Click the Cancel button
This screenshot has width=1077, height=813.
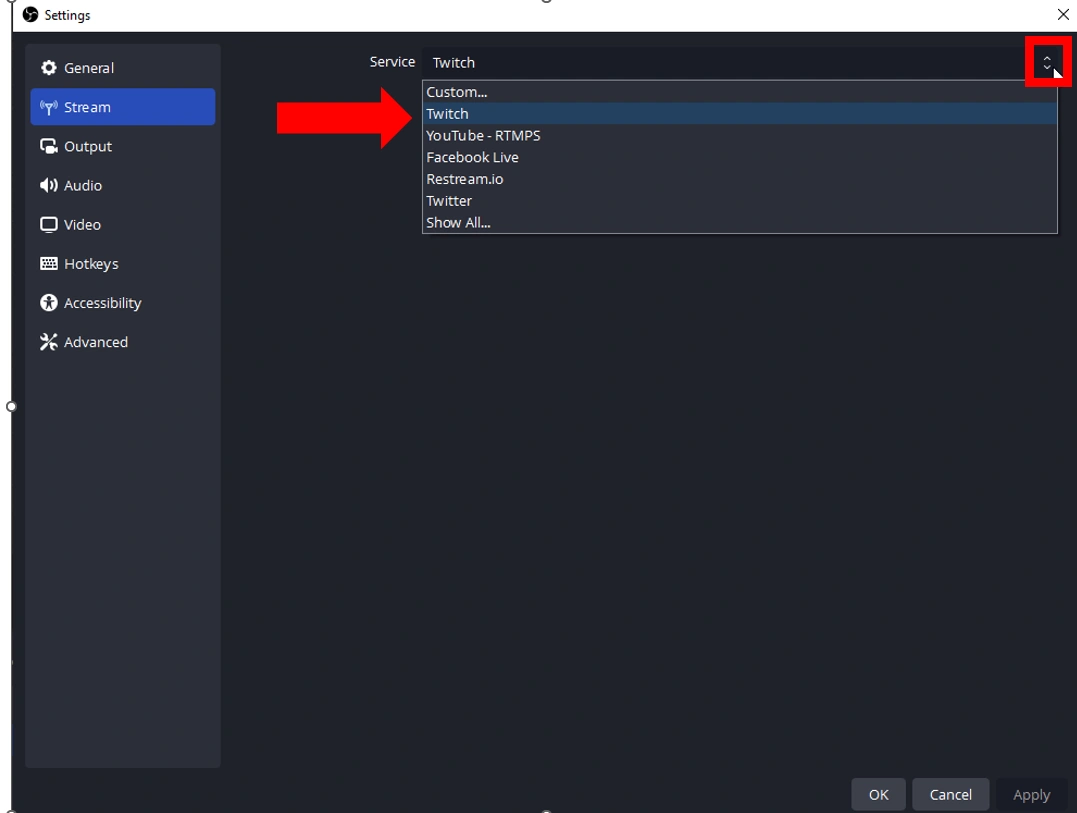[951, 794]
